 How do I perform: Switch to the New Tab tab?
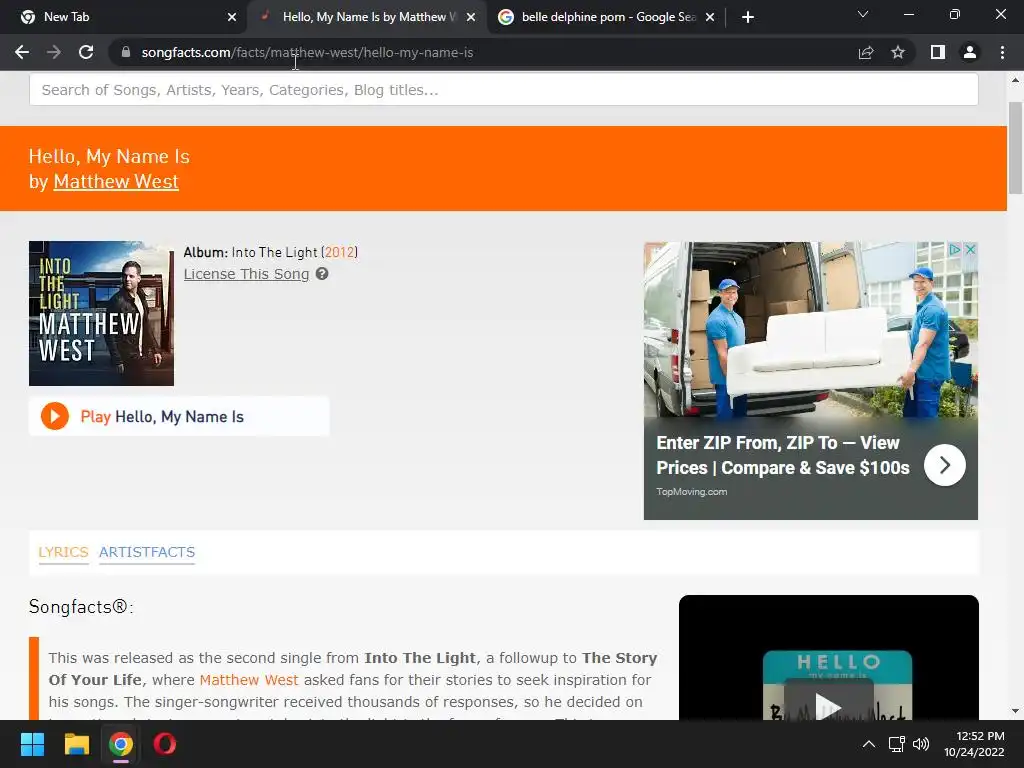(123, 17)
